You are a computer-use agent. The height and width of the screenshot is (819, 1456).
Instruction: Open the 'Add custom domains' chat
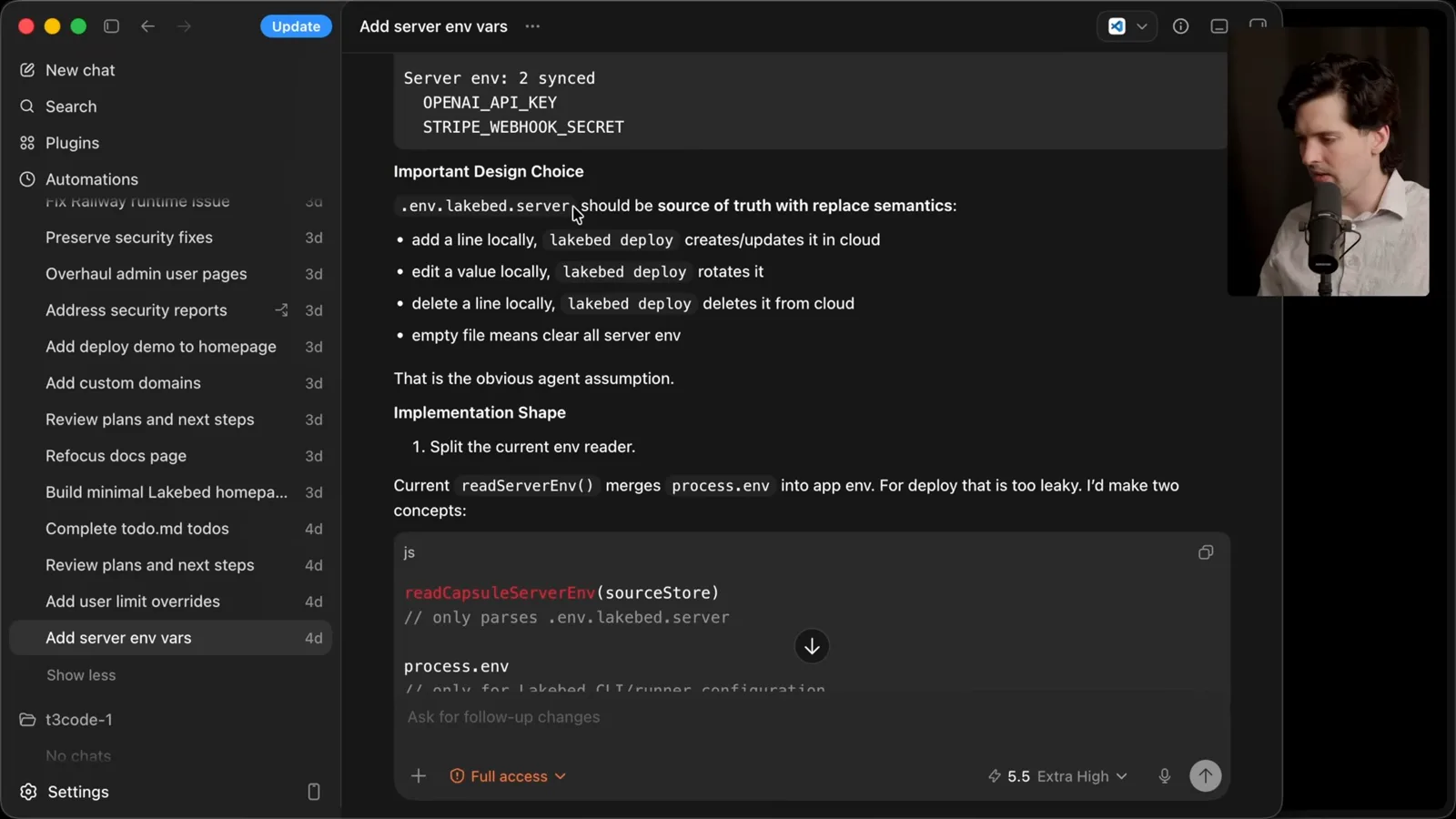click(x=170, y=383)
